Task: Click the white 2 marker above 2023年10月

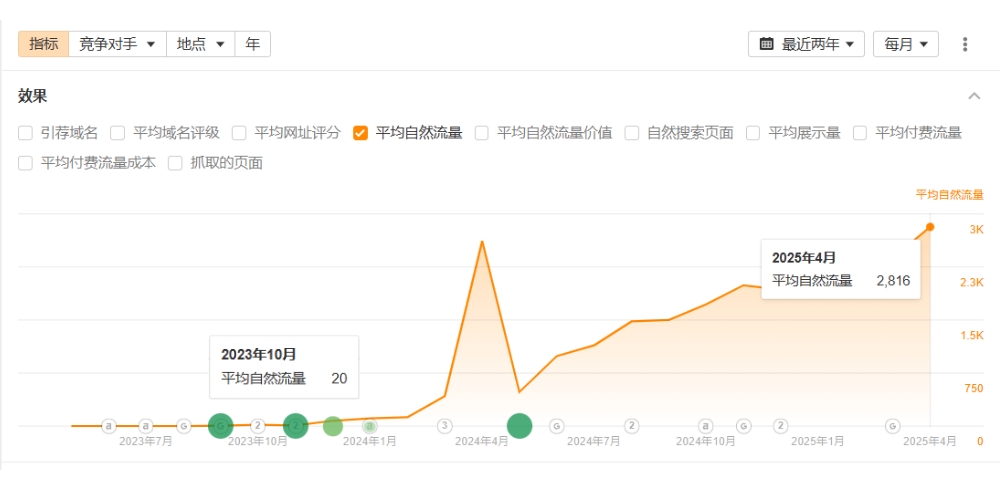Action: pyautogui.click(x=258, y=426)
